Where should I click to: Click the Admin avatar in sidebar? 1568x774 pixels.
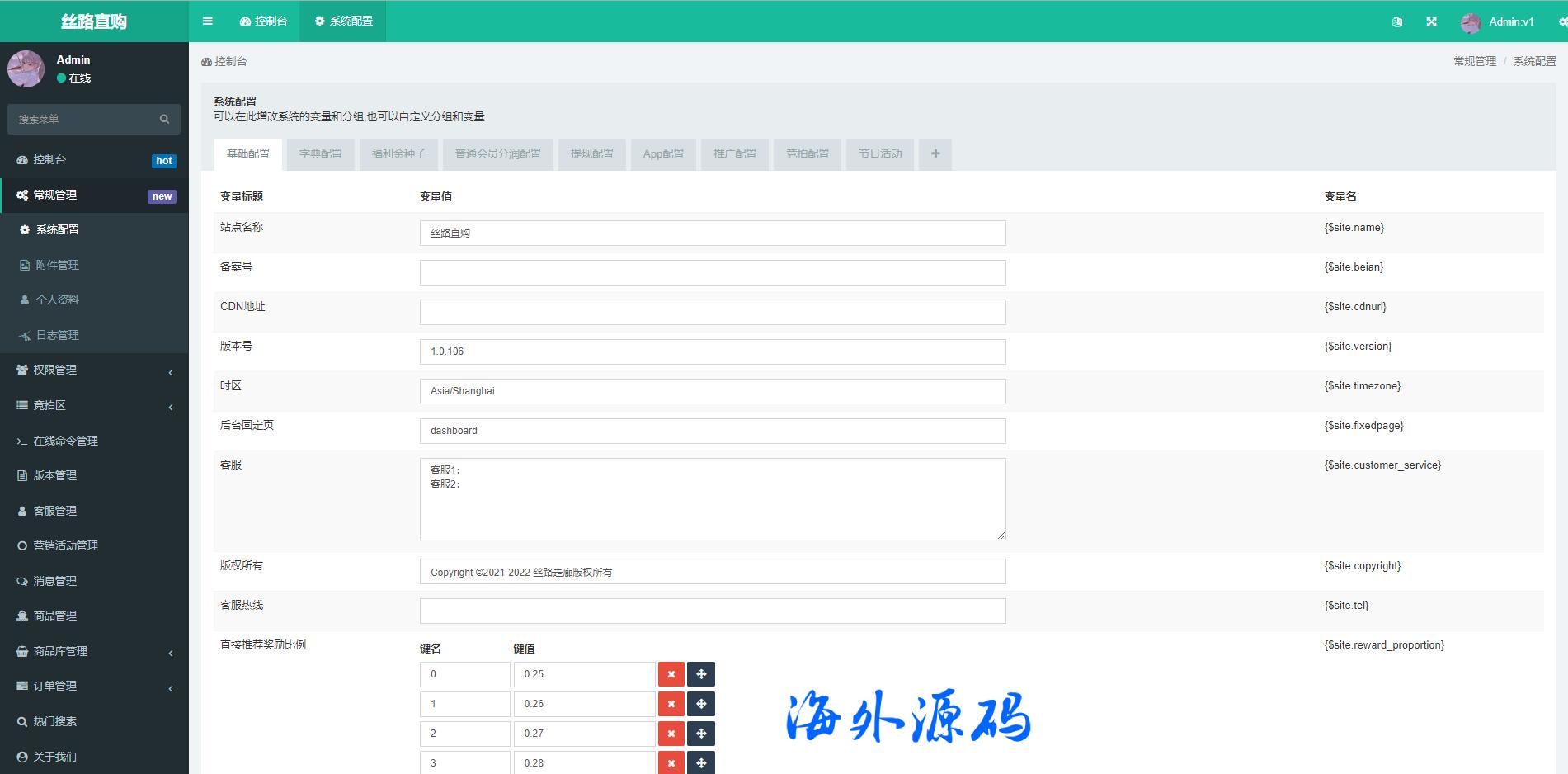coord(26,68)
